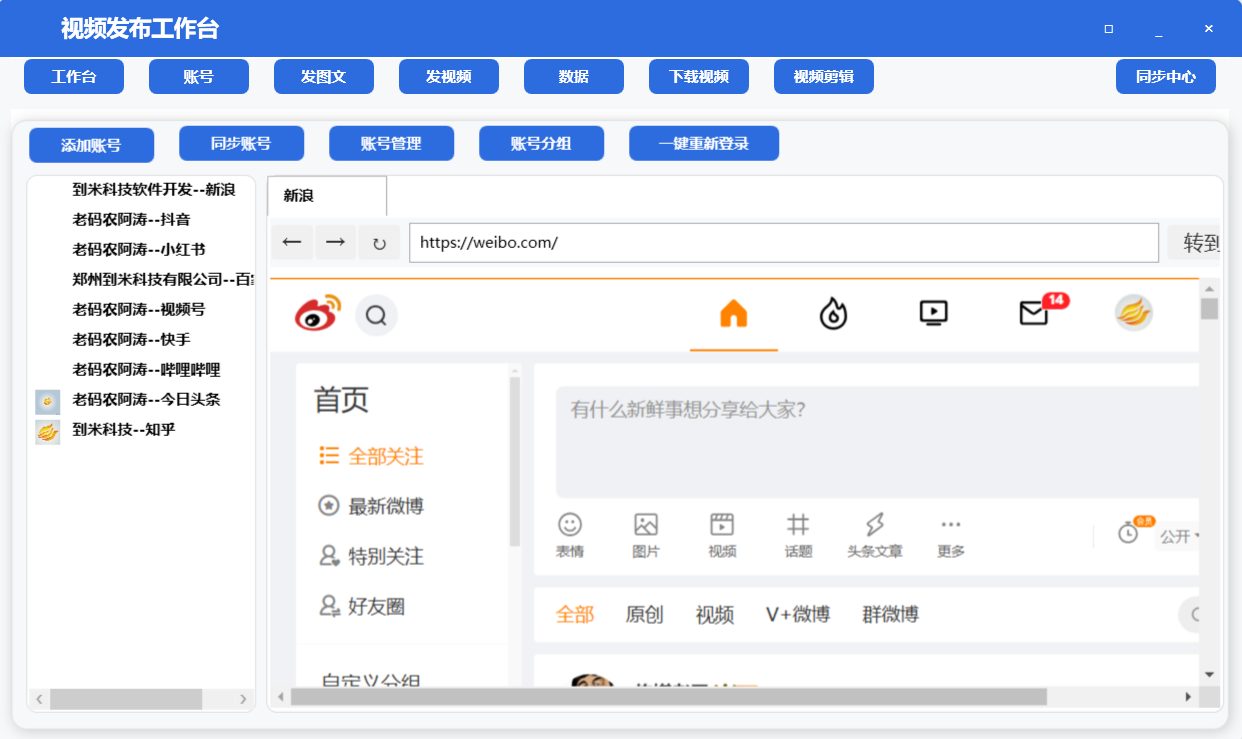Switch feed to 群微博 tab
Viewport: 1242px width, 739px height.
click(890, 614)
